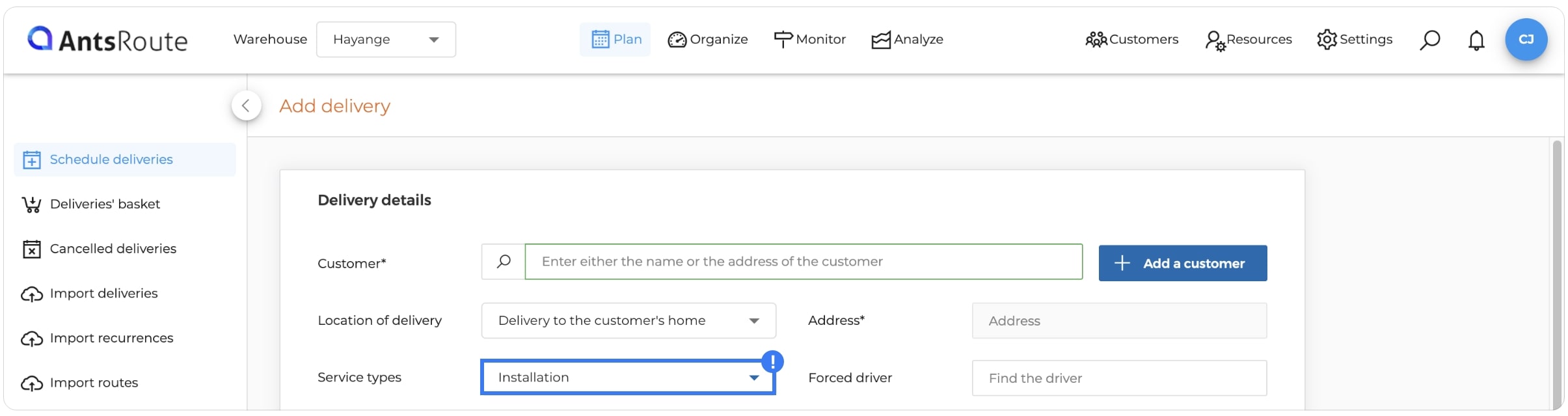Image resolution: width=1568 pixels, height=416 pixels.
Task: Click the Plan calendar icon
Action: tap(600, 40)
